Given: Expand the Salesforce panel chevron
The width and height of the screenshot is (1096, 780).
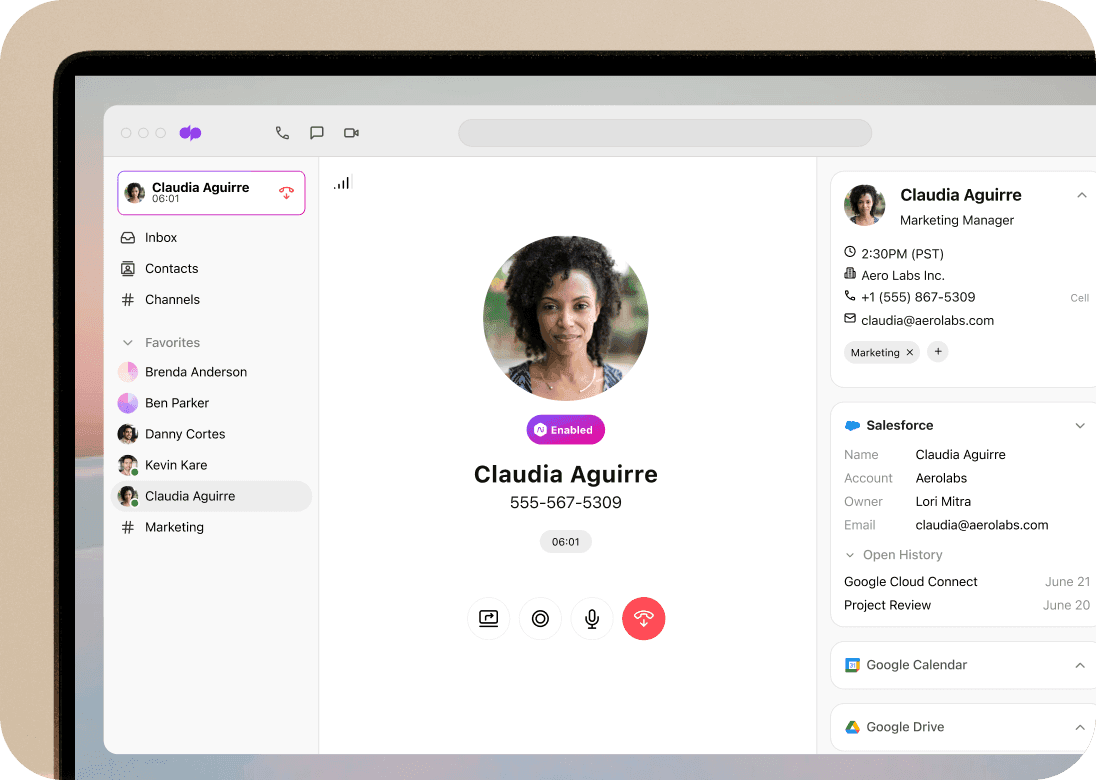Looking at the screenshot, I should 1080,426.
